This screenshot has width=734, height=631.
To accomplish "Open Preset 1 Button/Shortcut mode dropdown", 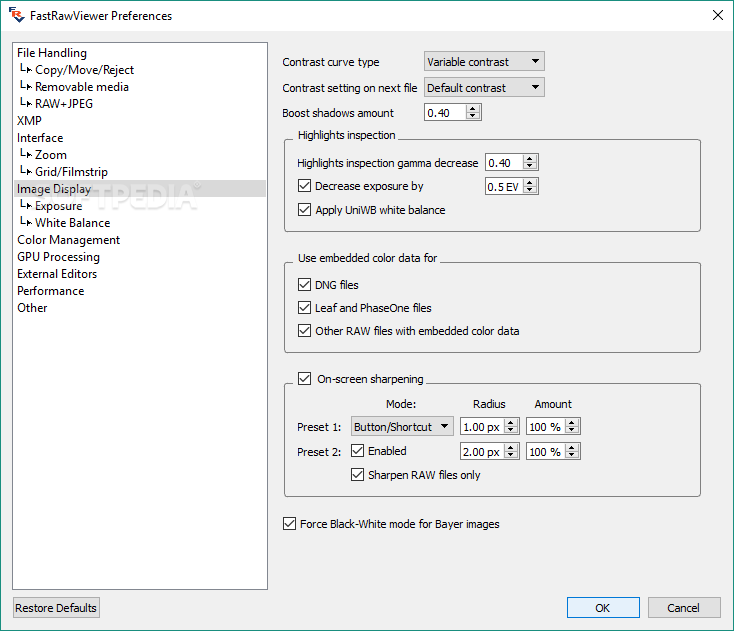I will pyautogui.click(x=402, y=427).
